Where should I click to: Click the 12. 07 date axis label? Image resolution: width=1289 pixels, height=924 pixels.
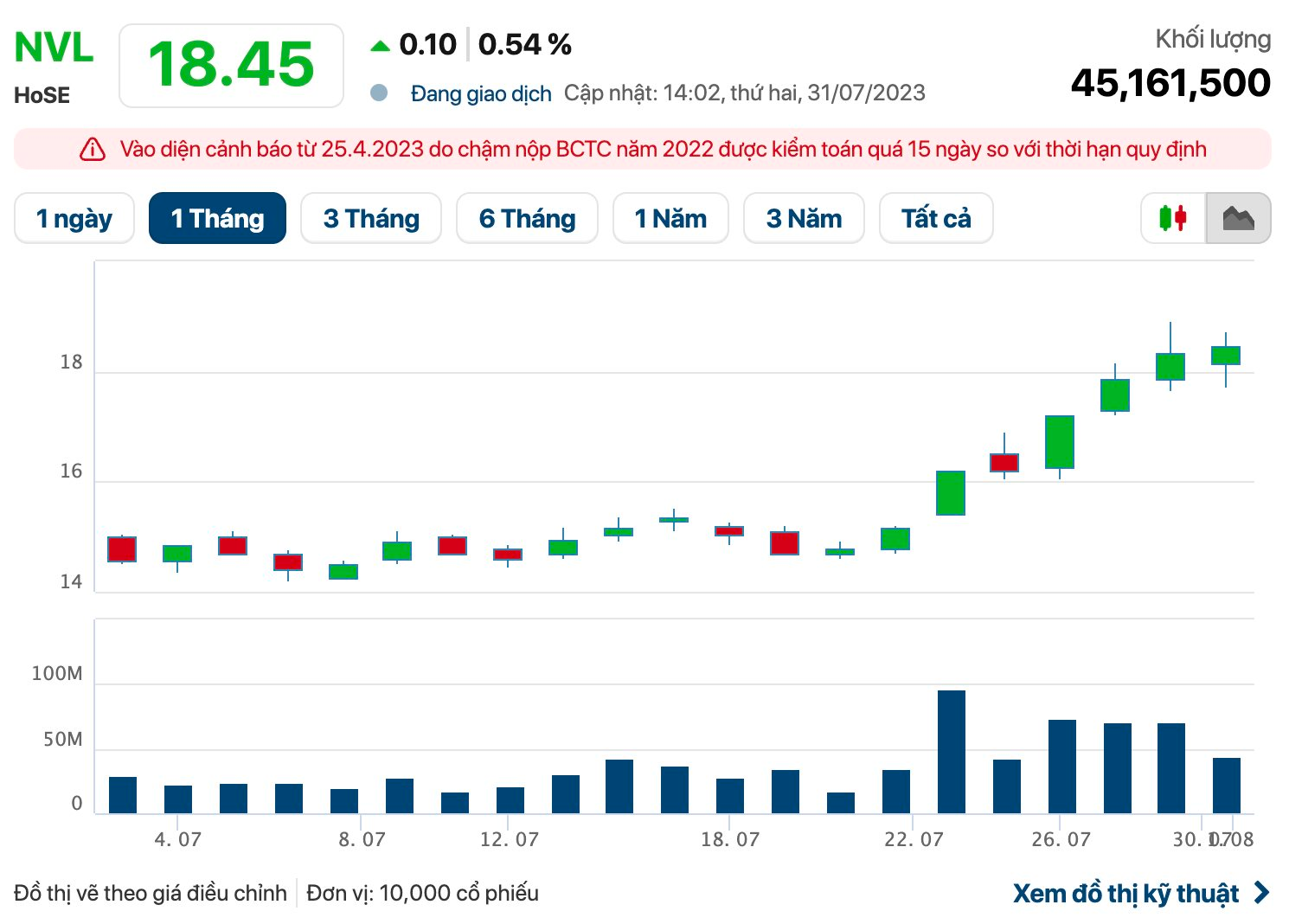509,839
